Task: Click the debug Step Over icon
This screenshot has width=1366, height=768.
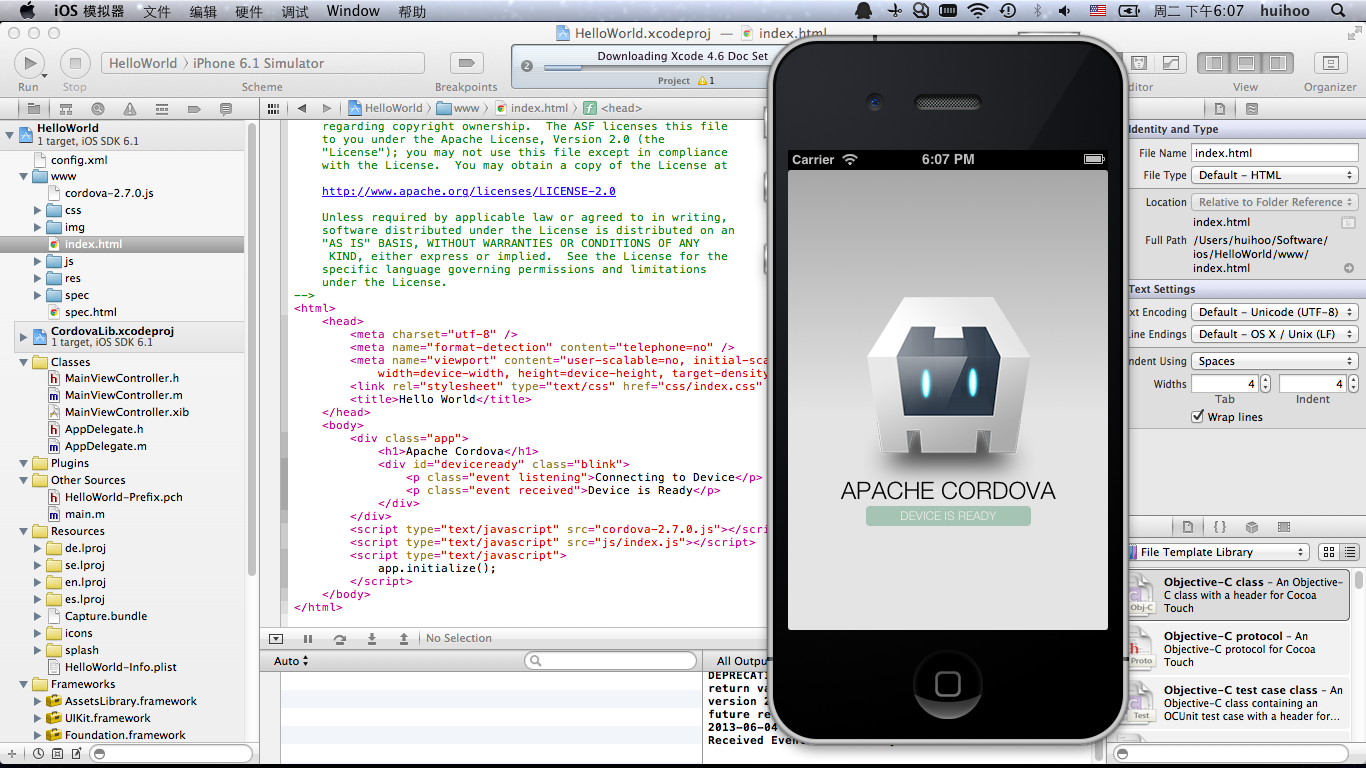Action: [340, 639]
